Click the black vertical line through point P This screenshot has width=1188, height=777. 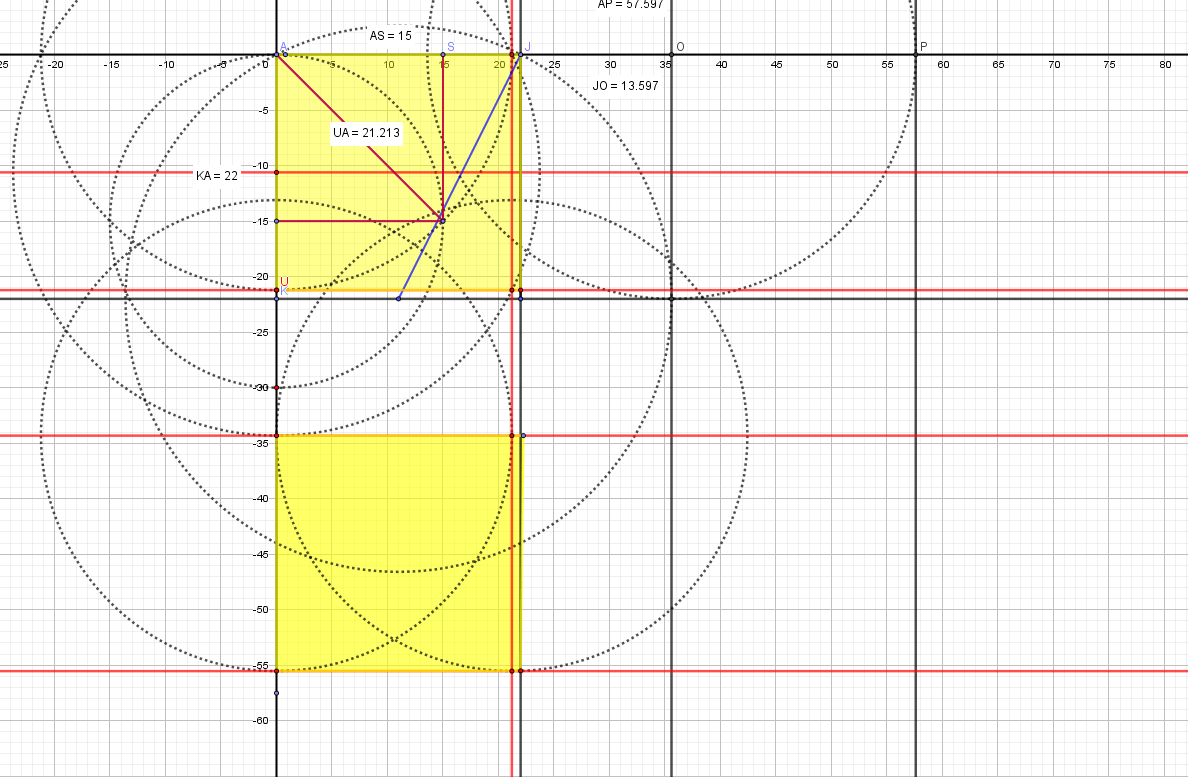click(x=916, y=400)
